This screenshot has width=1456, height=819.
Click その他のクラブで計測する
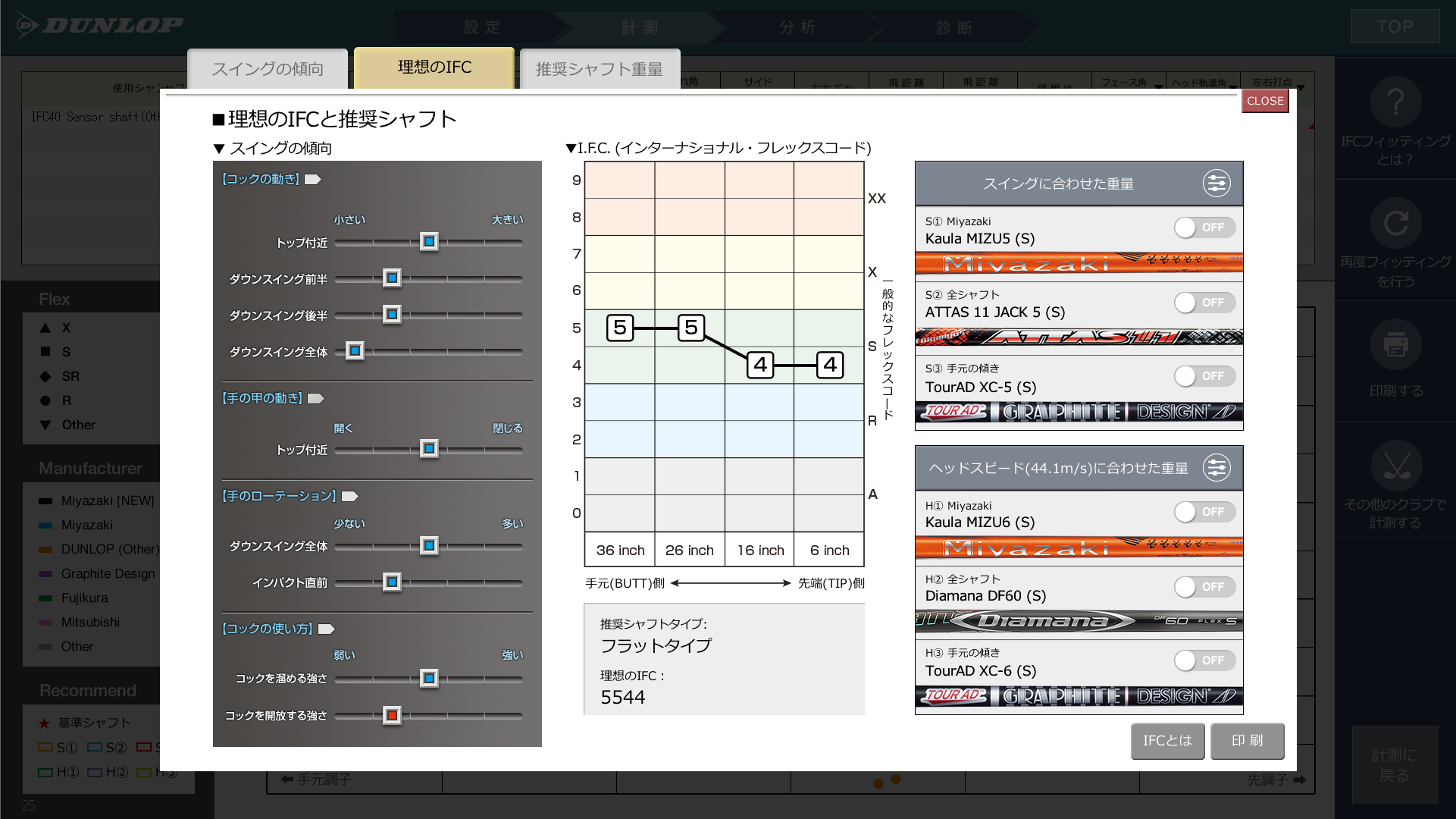[x=1395, y=482]
